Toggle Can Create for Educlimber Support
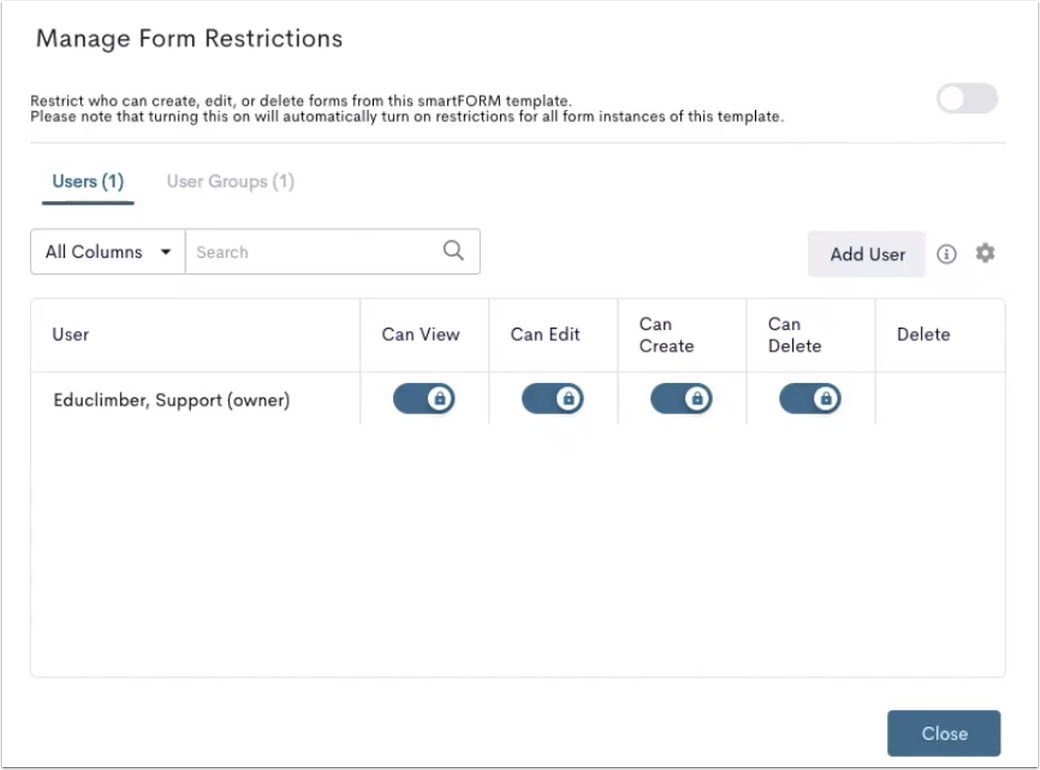 pos(681,399)
